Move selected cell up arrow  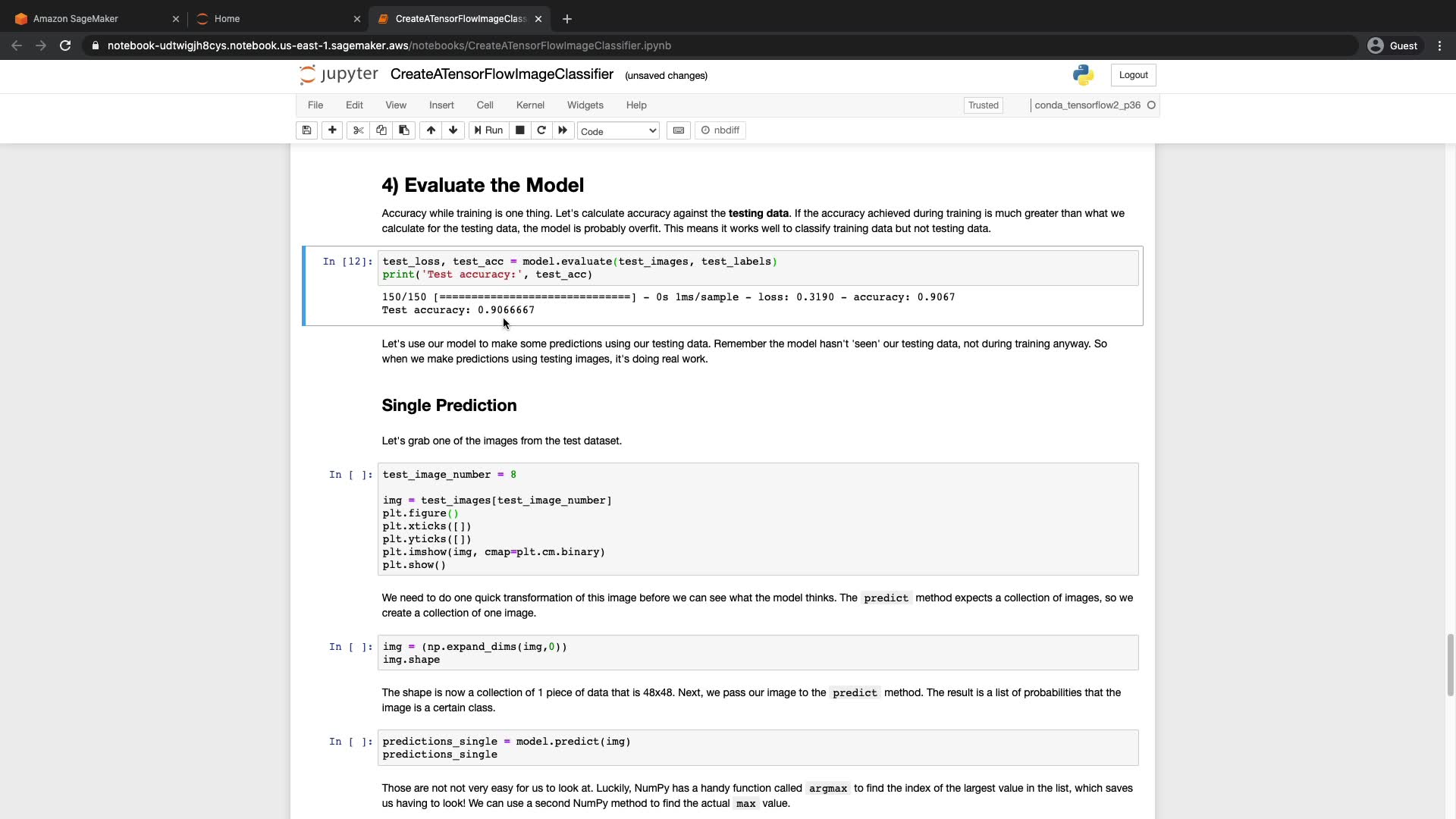[x=431, y=130]
